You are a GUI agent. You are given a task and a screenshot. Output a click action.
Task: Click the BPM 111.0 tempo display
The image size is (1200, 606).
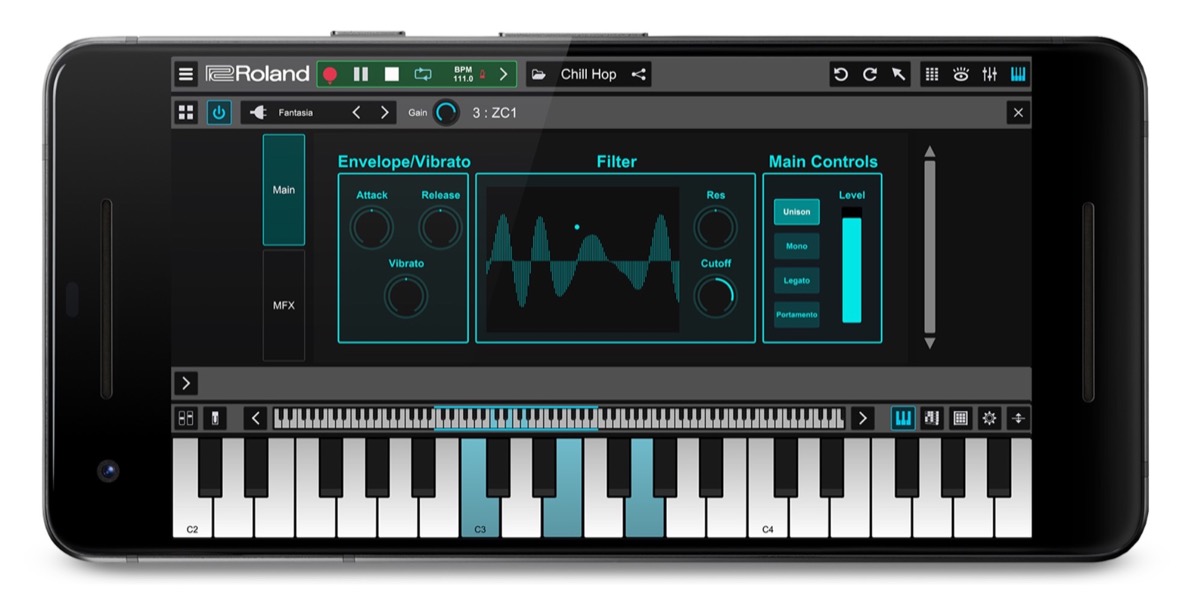coord(463,74)
